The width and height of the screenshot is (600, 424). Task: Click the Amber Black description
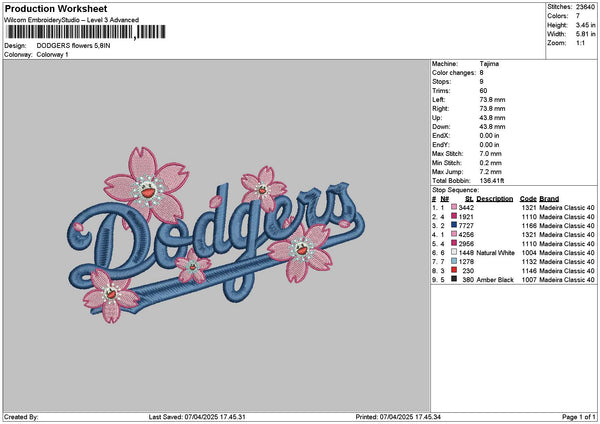tap(495, 280)
